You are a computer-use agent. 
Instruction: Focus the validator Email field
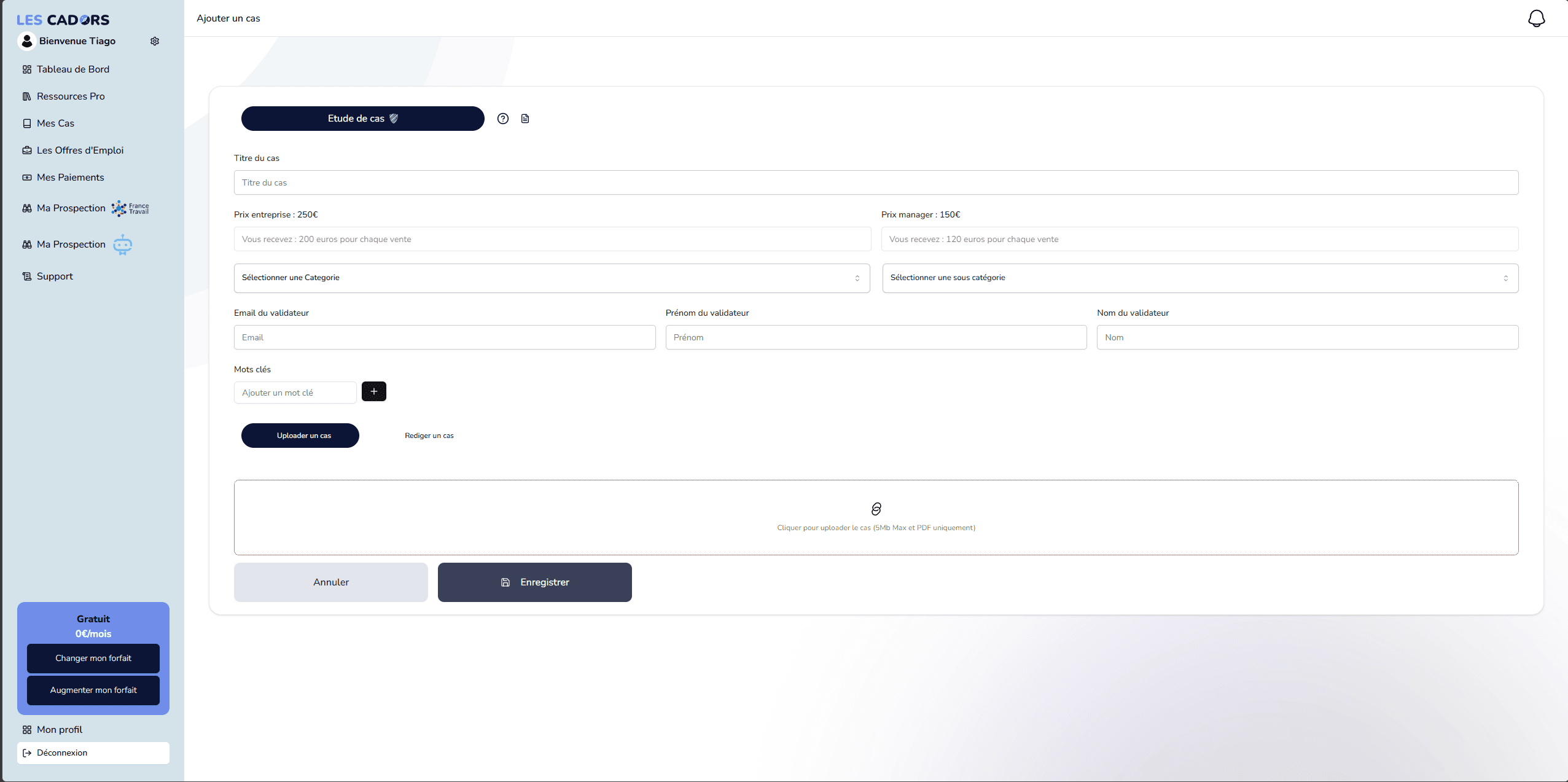click(x=445, y=337)
